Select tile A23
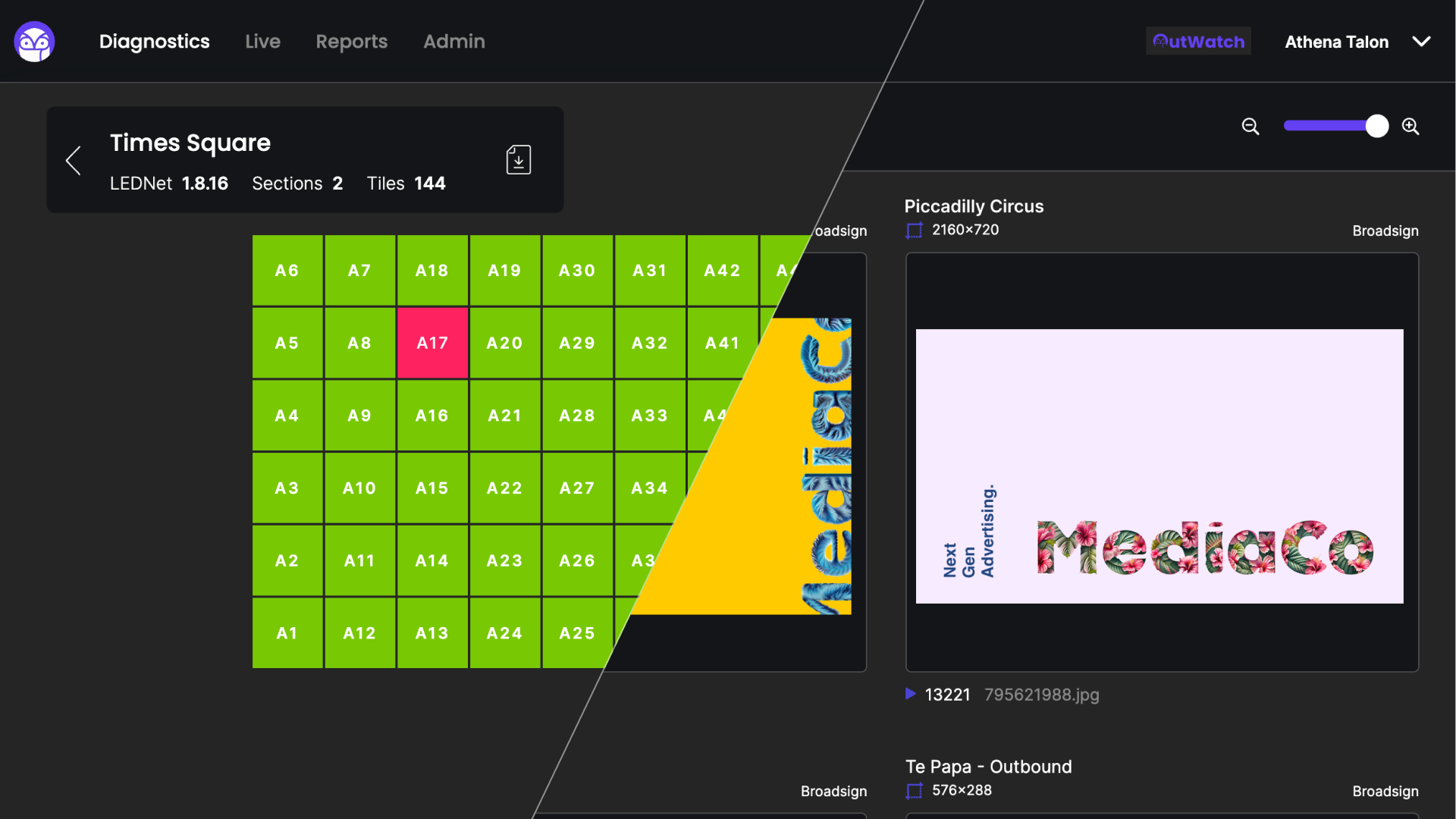This screenshot has width=1456, height=819. tap(505, 560)
